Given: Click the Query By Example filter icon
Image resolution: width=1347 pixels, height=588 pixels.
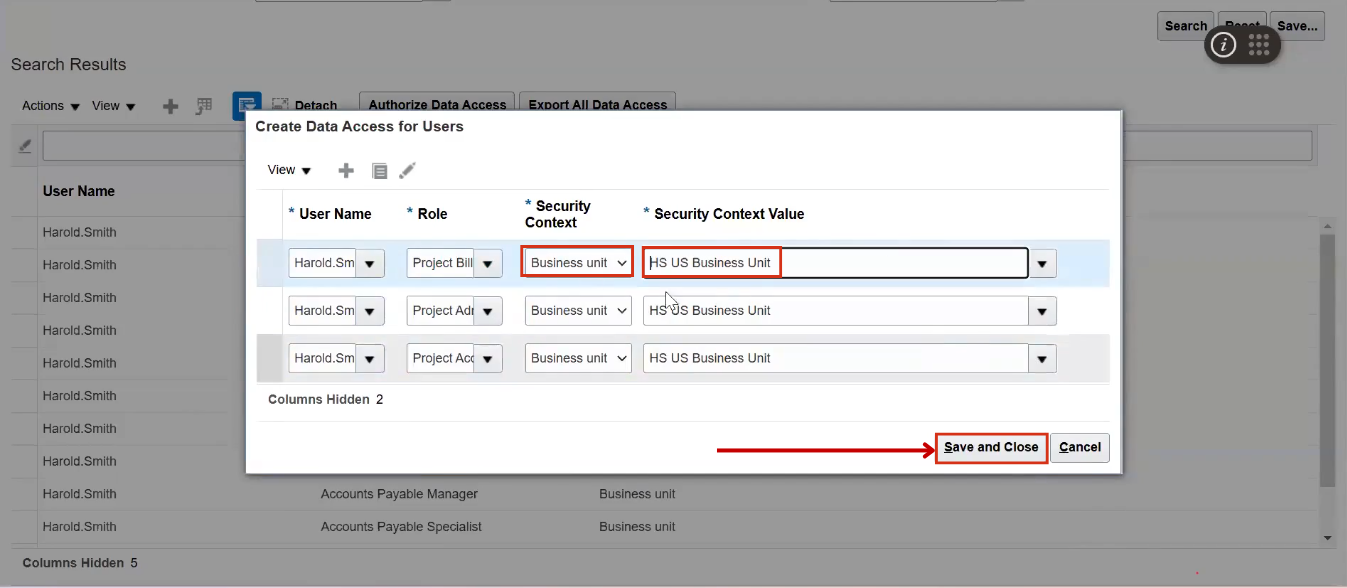Looking at the screenshot, I should coord(24,145).
